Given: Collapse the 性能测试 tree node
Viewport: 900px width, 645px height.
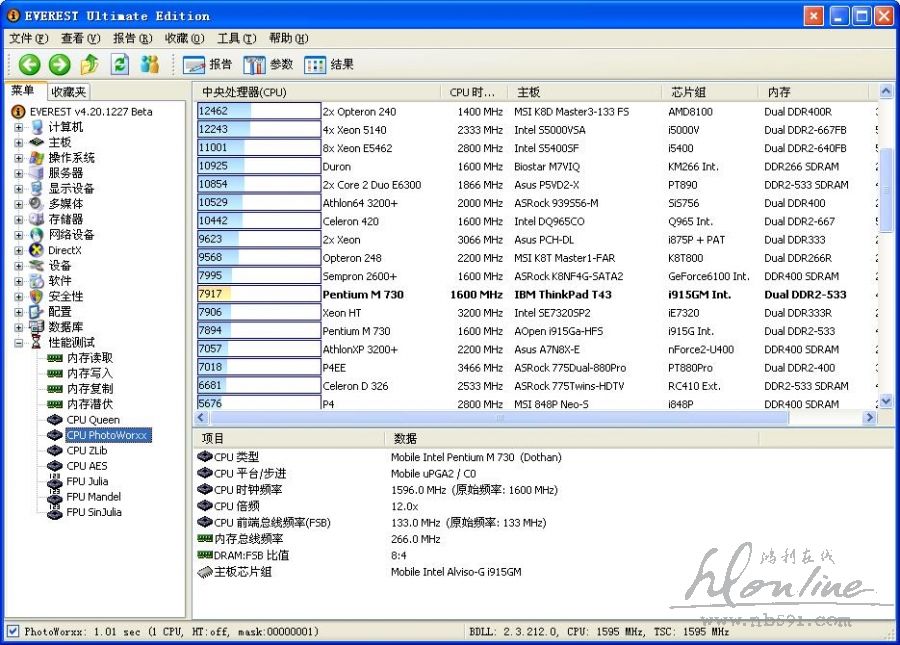Looking at the screenshot, I should click(19, 343).
